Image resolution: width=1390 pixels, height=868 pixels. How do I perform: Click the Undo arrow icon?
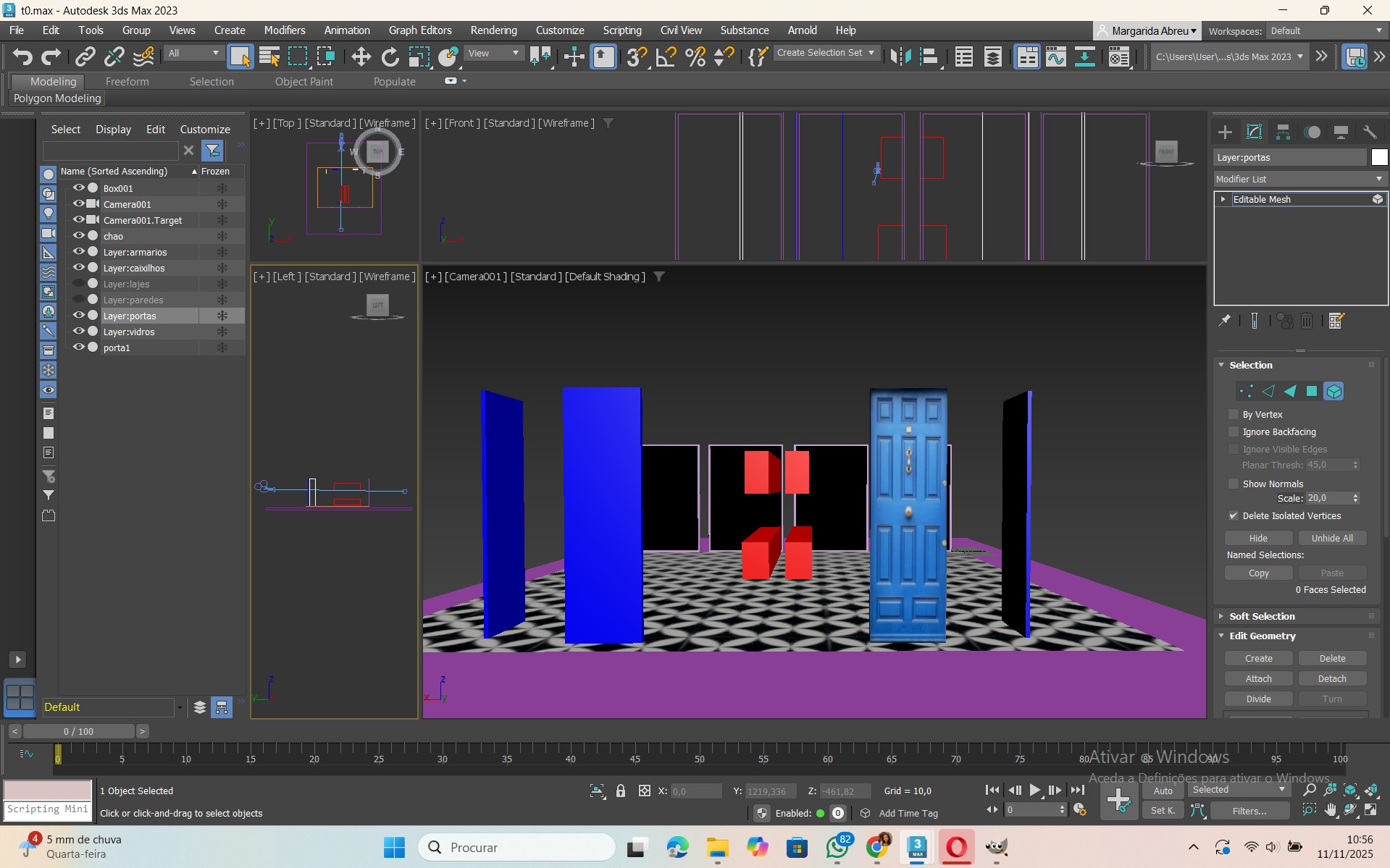pyautogui.click(x=22, y=56)
